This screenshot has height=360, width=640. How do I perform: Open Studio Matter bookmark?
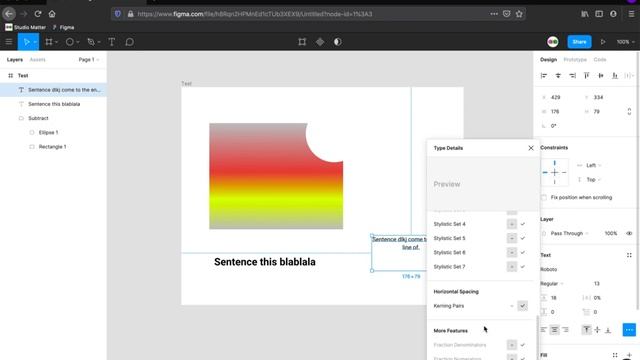pos(25,27)
